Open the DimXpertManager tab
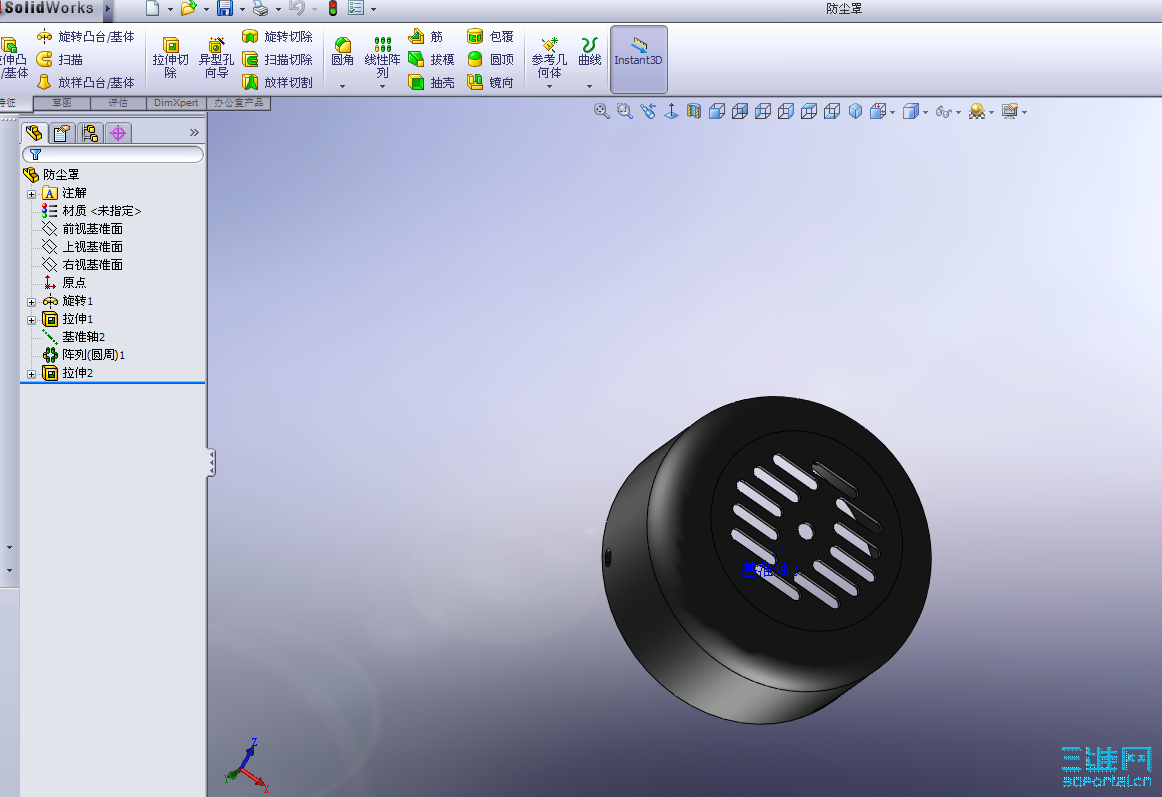The image size is (1162, 797). point(118,133)
